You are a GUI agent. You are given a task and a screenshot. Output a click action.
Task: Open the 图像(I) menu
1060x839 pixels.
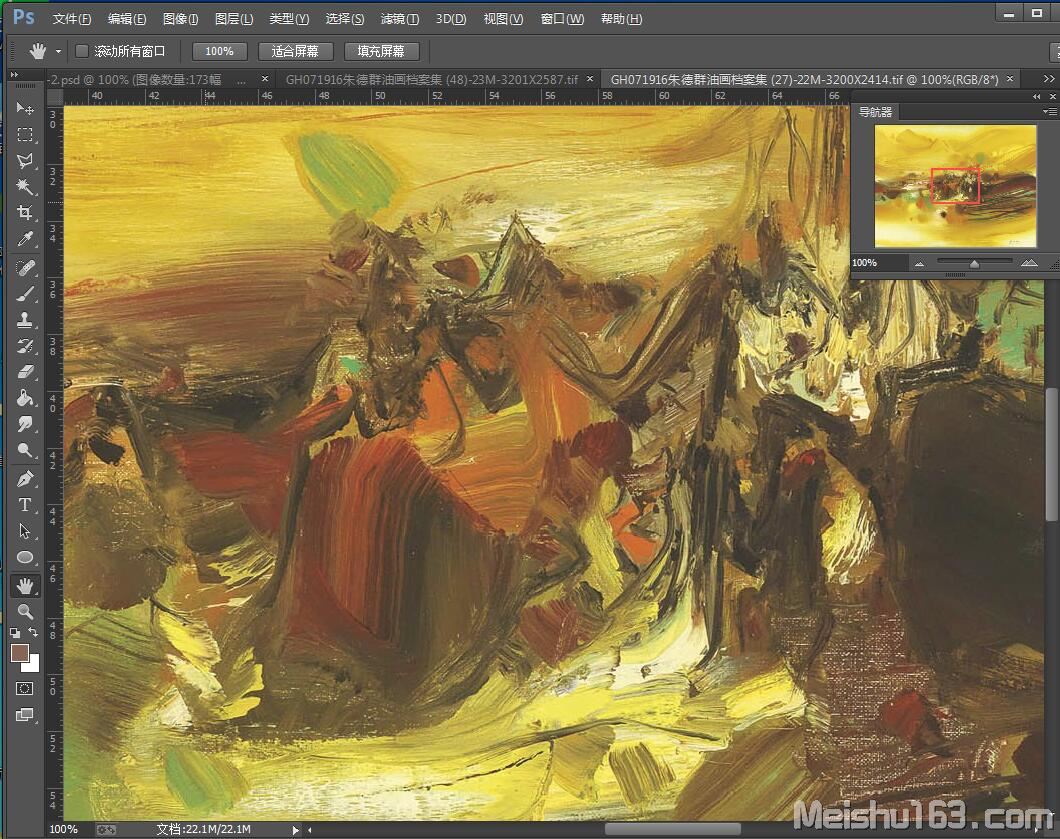click(x=180, y=19)
